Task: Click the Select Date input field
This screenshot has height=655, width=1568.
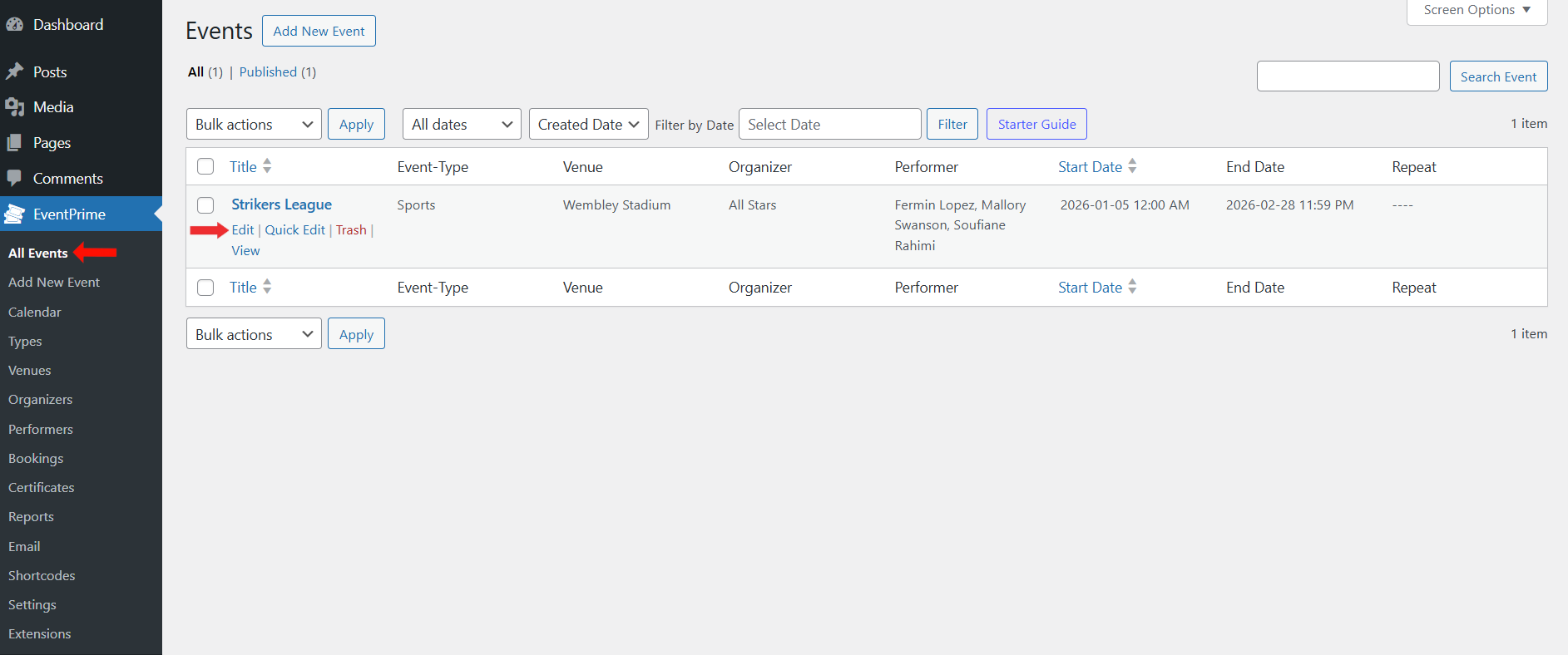Action: pyautogui.click(x=829, y=125)
